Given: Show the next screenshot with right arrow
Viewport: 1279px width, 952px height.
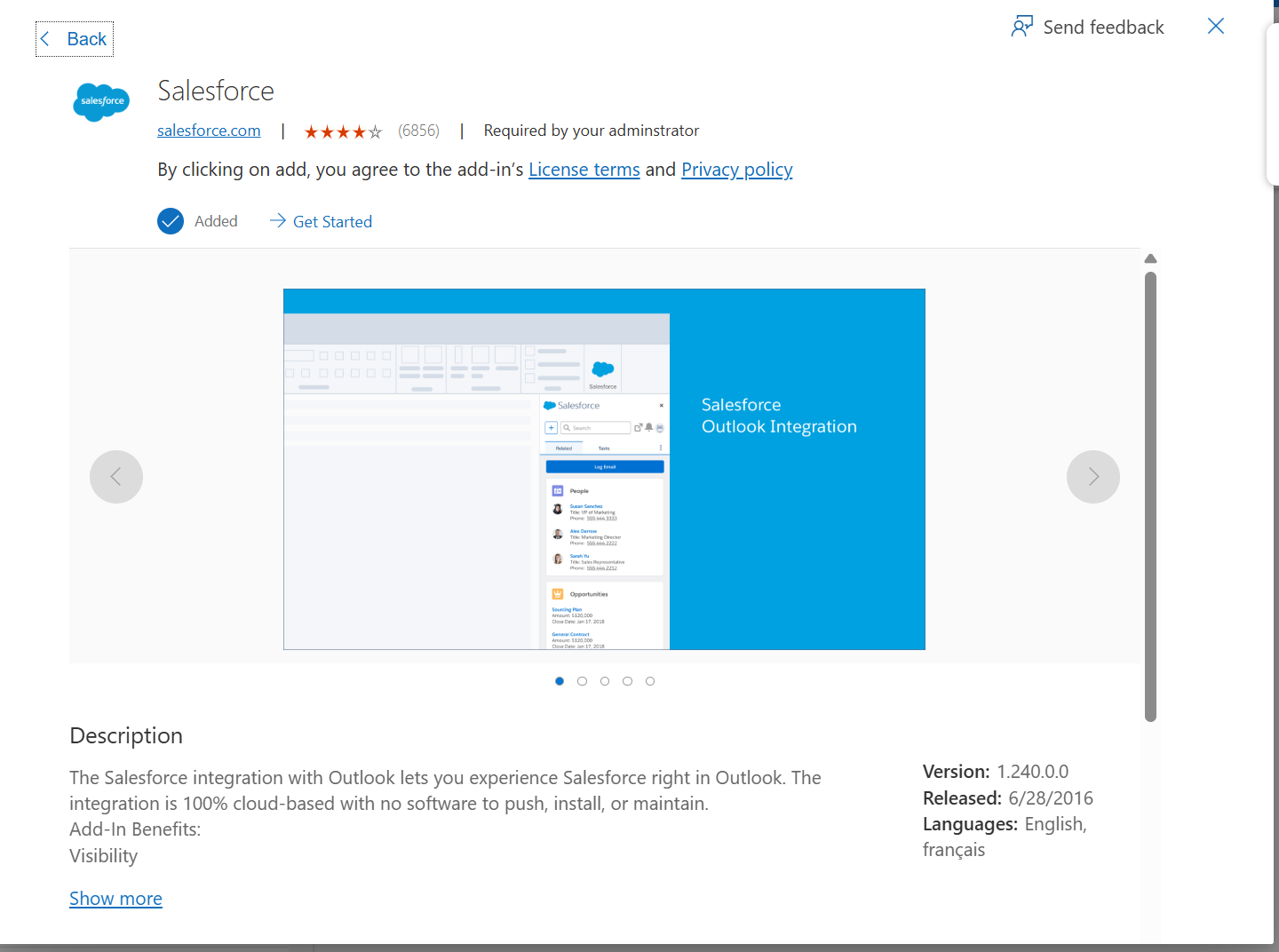Looking at the screenshot, I should click(x=1093, y=477).
